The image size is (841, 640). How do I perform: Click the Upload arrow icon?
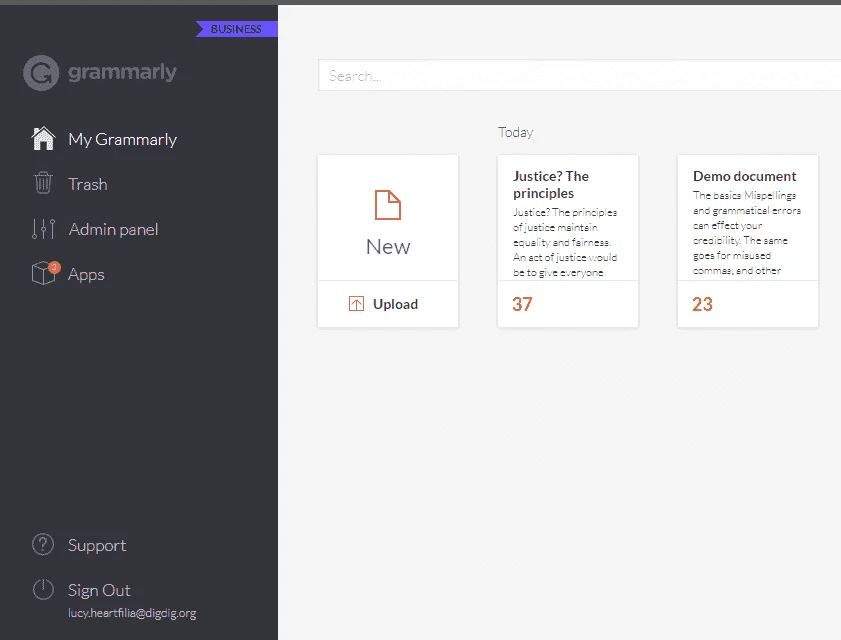[x=356, y=304]
